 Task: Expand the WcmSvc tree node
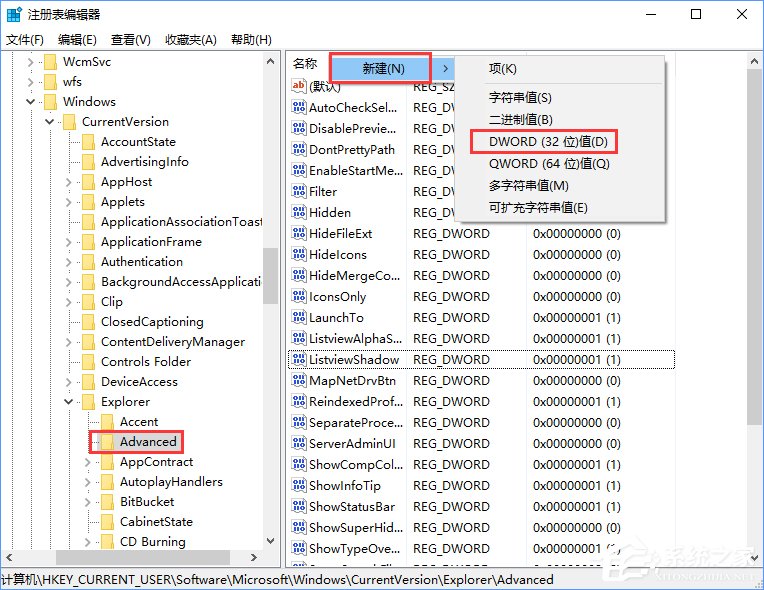click(x=30, y=62)
